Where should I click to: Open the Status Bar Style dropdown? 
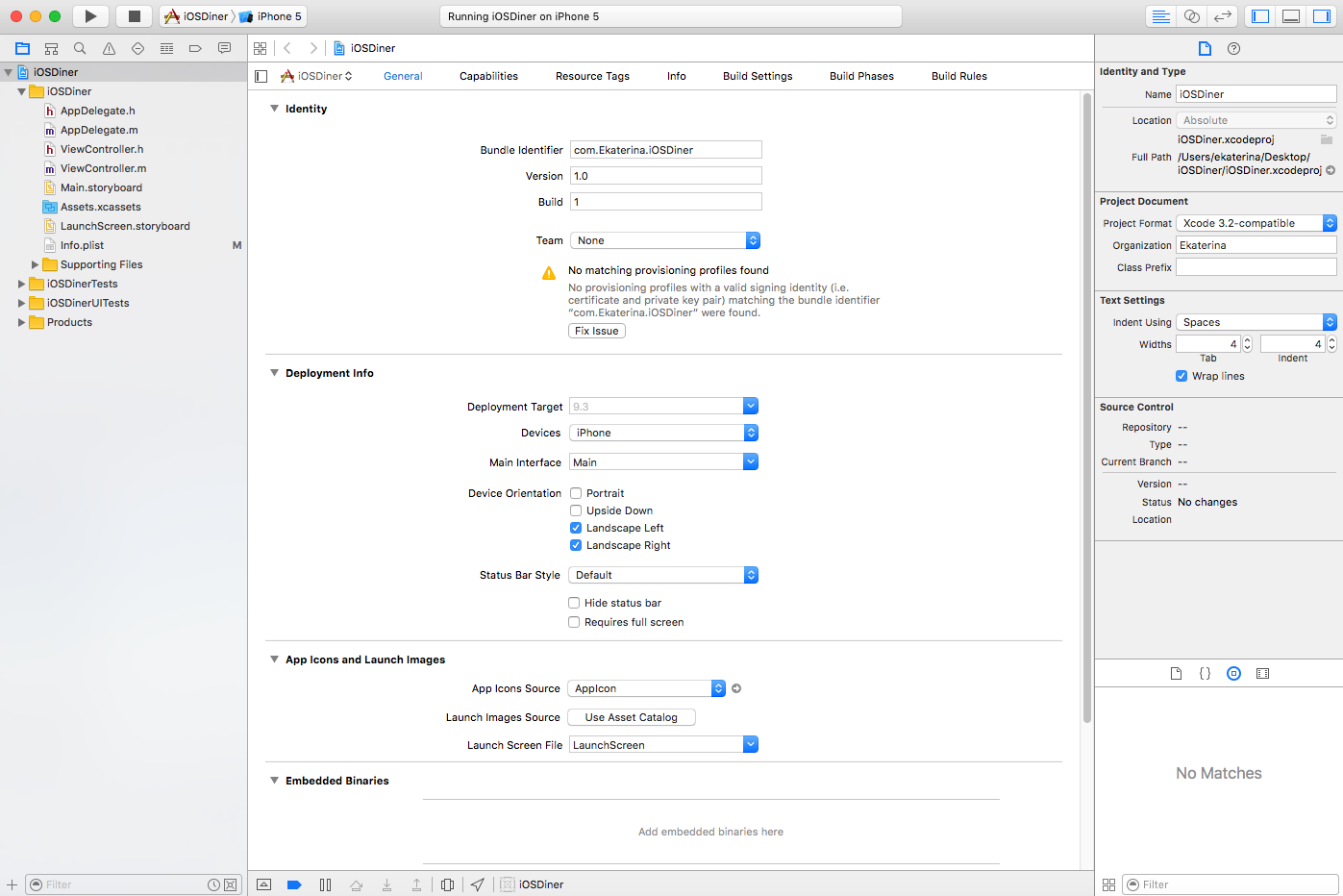coord(663,575)
